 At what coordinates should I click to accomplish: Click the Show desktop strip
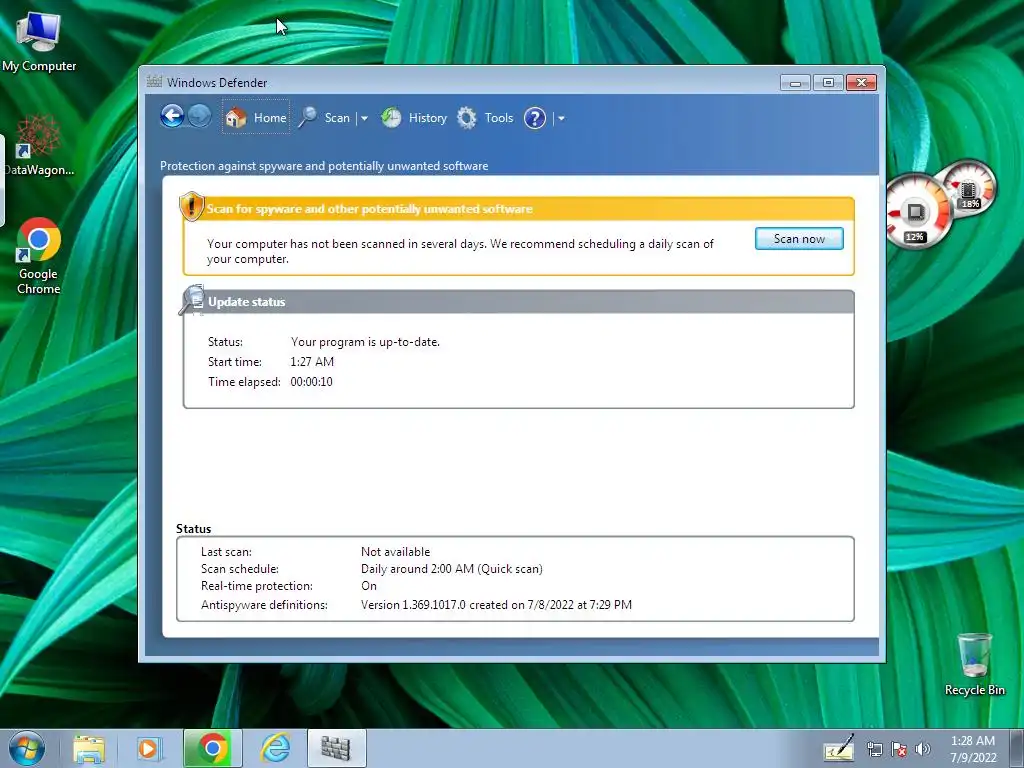tap(1017, 748)
